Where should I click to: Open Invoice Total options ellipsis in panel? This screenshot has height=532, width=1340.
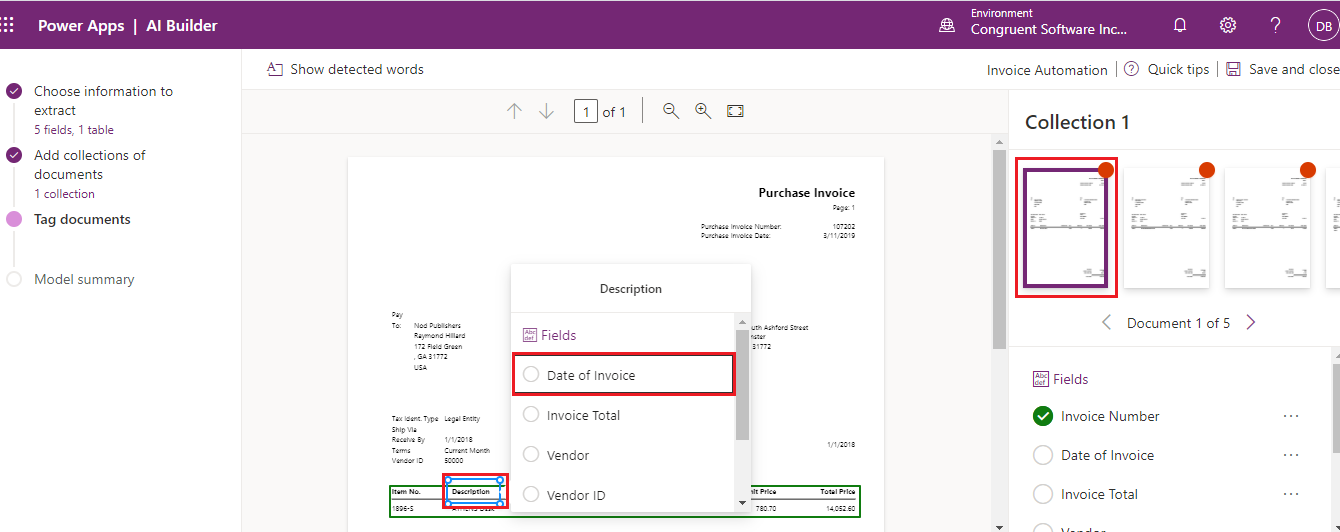[1290, 494]
